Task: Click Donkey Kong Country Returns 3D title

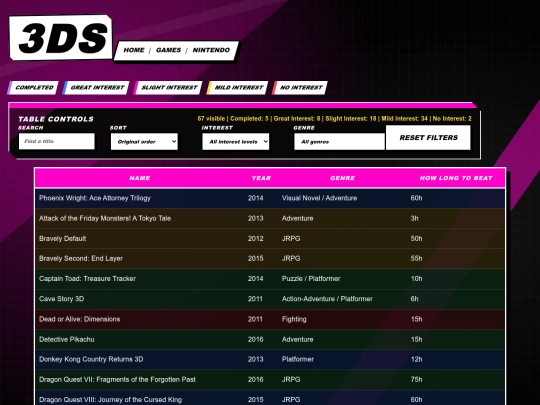Action: click(x=91, y=359)
